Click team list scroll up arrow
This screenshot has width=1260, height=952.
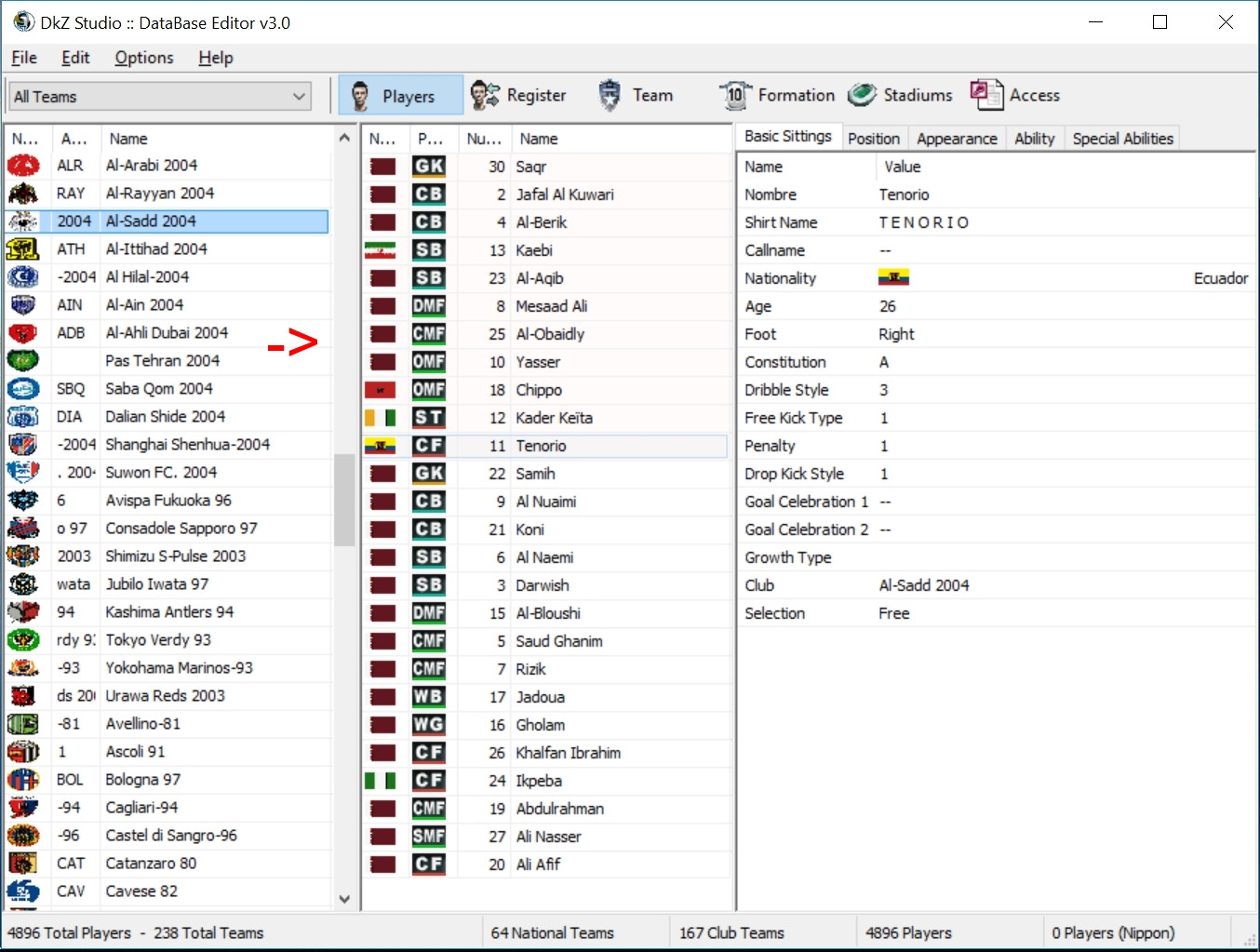344,138
